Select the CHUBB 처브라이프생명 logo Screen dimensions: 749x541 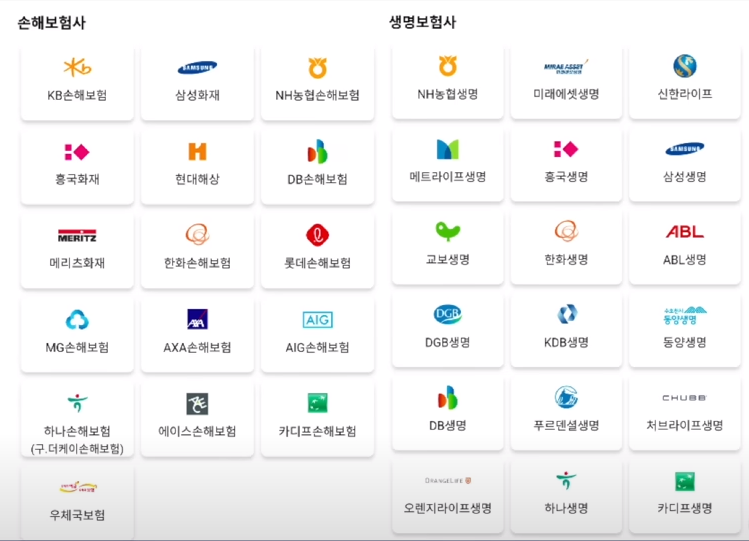(685, 397)
